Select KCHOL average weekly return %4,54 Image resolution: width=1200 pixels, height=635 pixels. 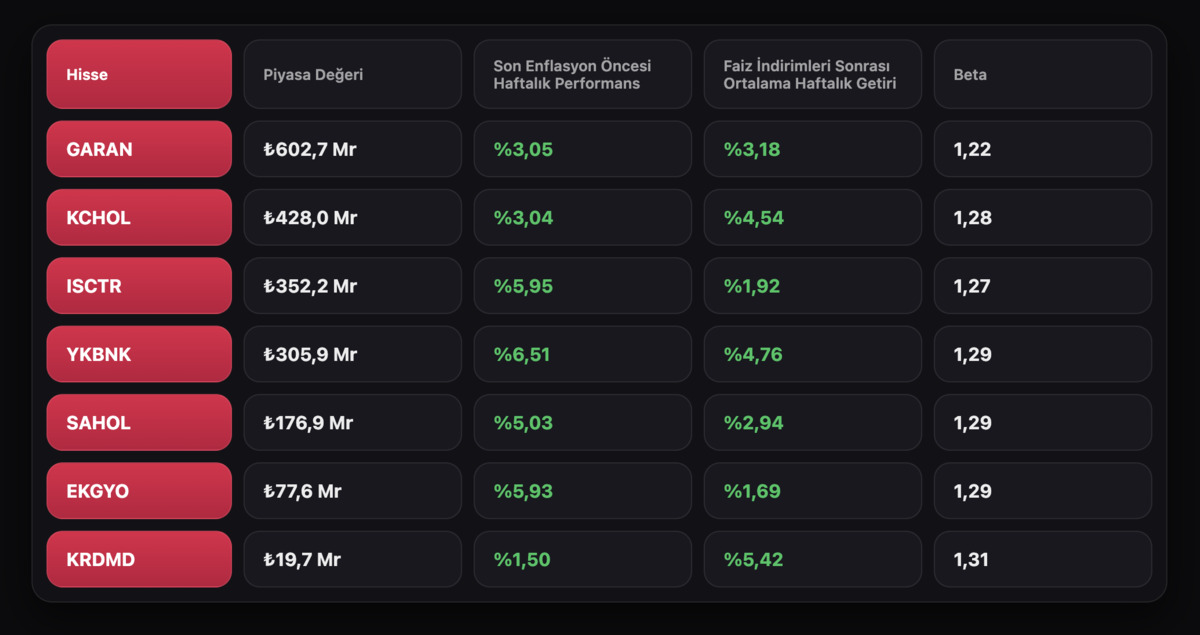[813, 218]
